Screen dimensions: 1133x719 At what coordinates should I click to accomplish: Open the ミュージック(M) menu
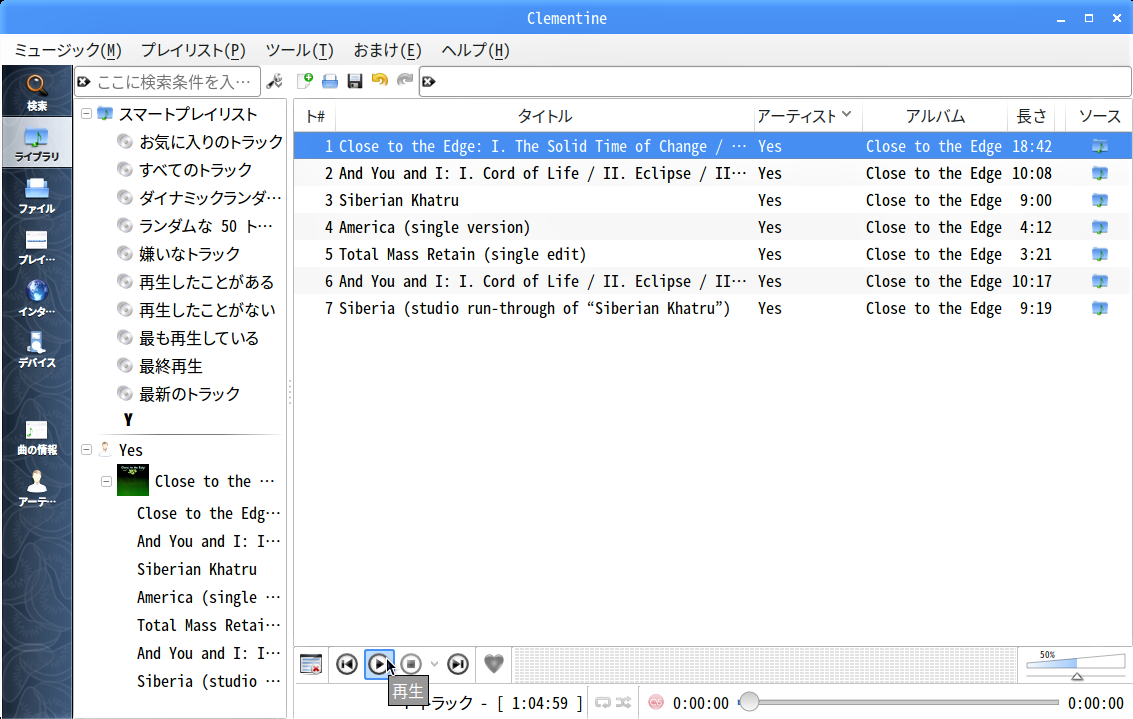point(68,51)
